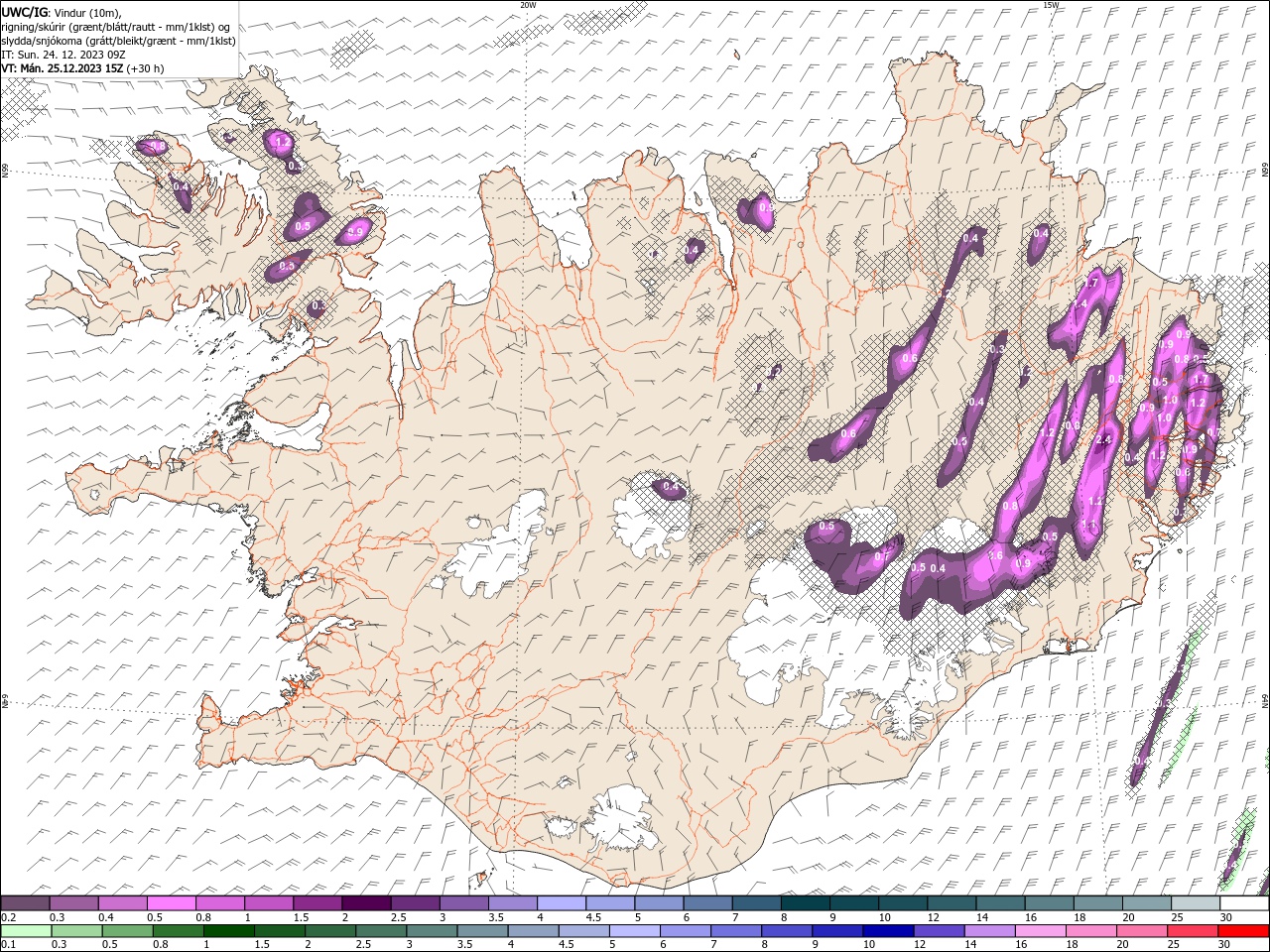Click the grey-teal swatch labeled 18 in the upper legend row
This screenshot has width=1270, height=952.
[1099, 903]
